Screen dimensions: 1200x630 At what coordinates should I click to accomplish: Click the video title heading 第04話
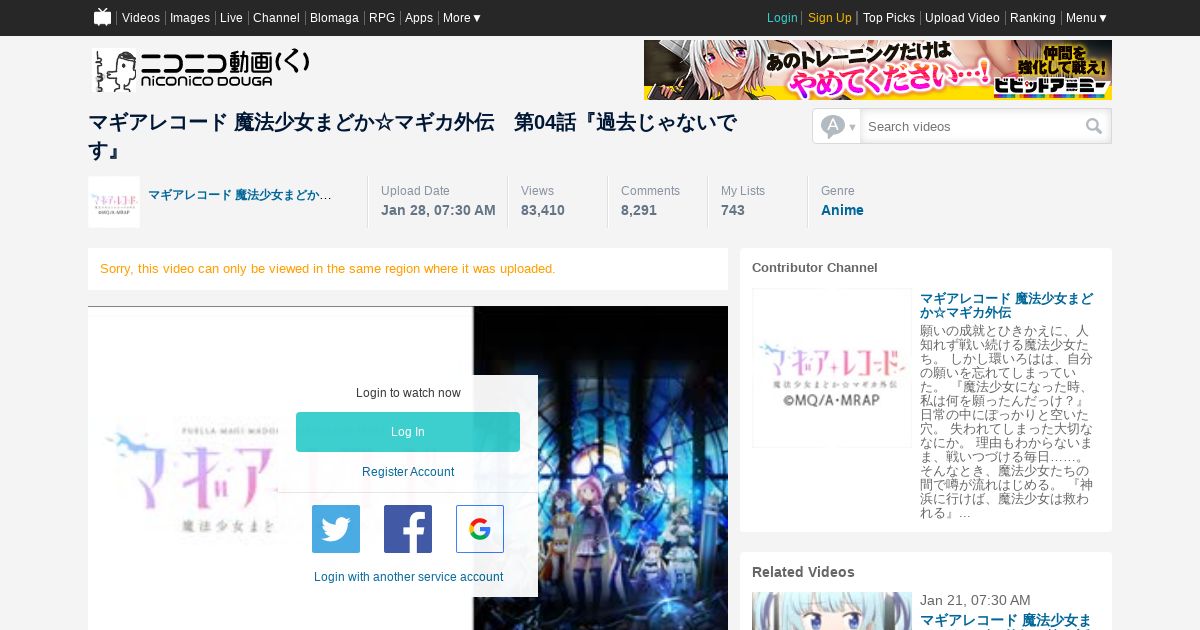tap(413, 136)
